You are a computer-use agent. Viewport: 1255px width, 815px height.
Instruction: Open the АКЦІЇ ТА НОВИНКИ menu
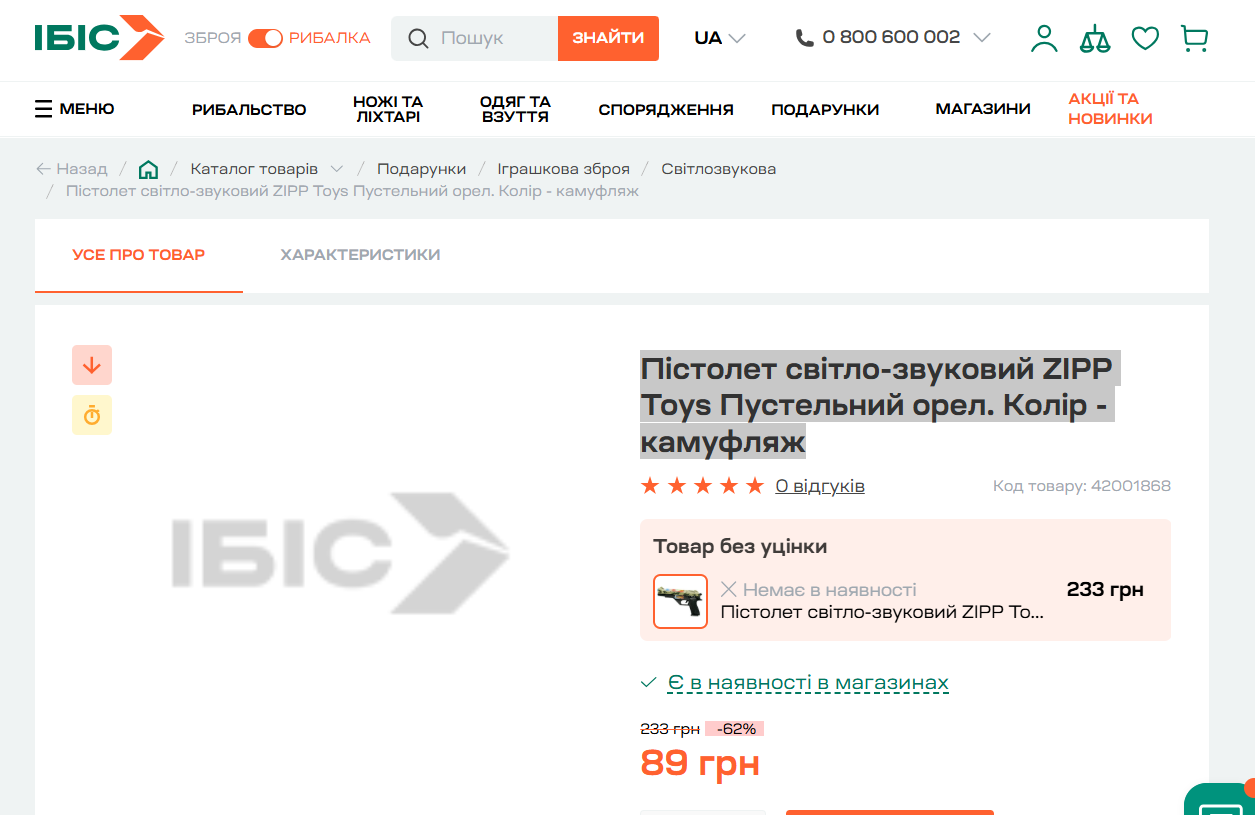[1110, 108]
